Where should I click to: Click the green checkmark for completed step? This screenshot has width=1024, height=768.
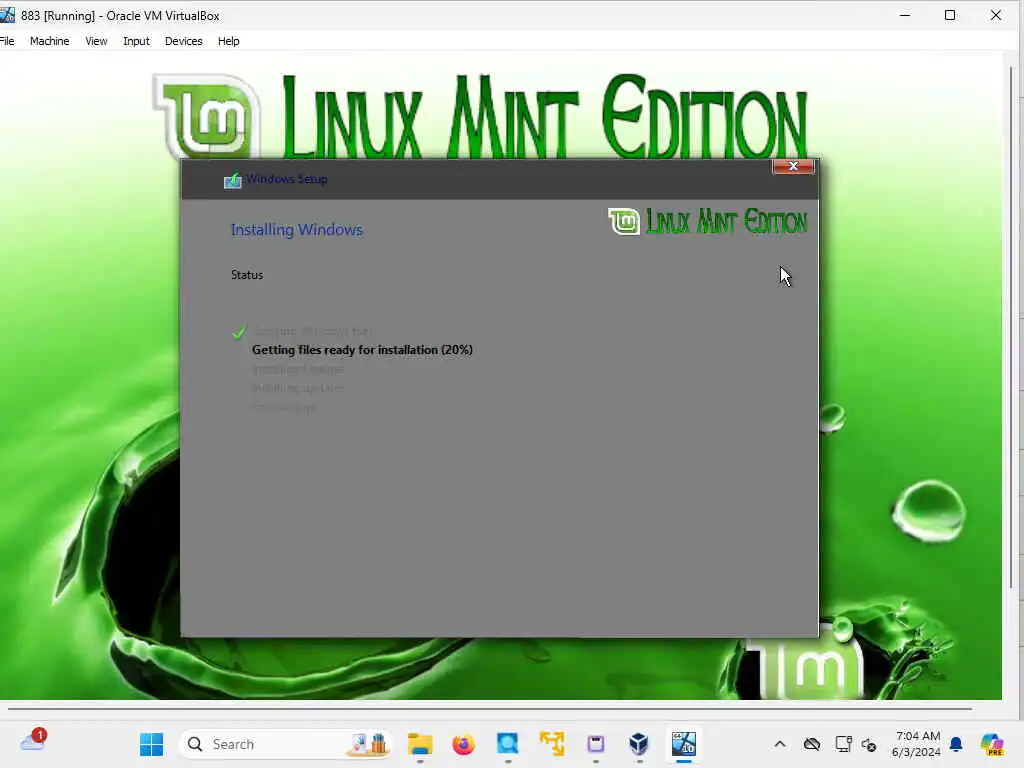click(x=239, y=332)
